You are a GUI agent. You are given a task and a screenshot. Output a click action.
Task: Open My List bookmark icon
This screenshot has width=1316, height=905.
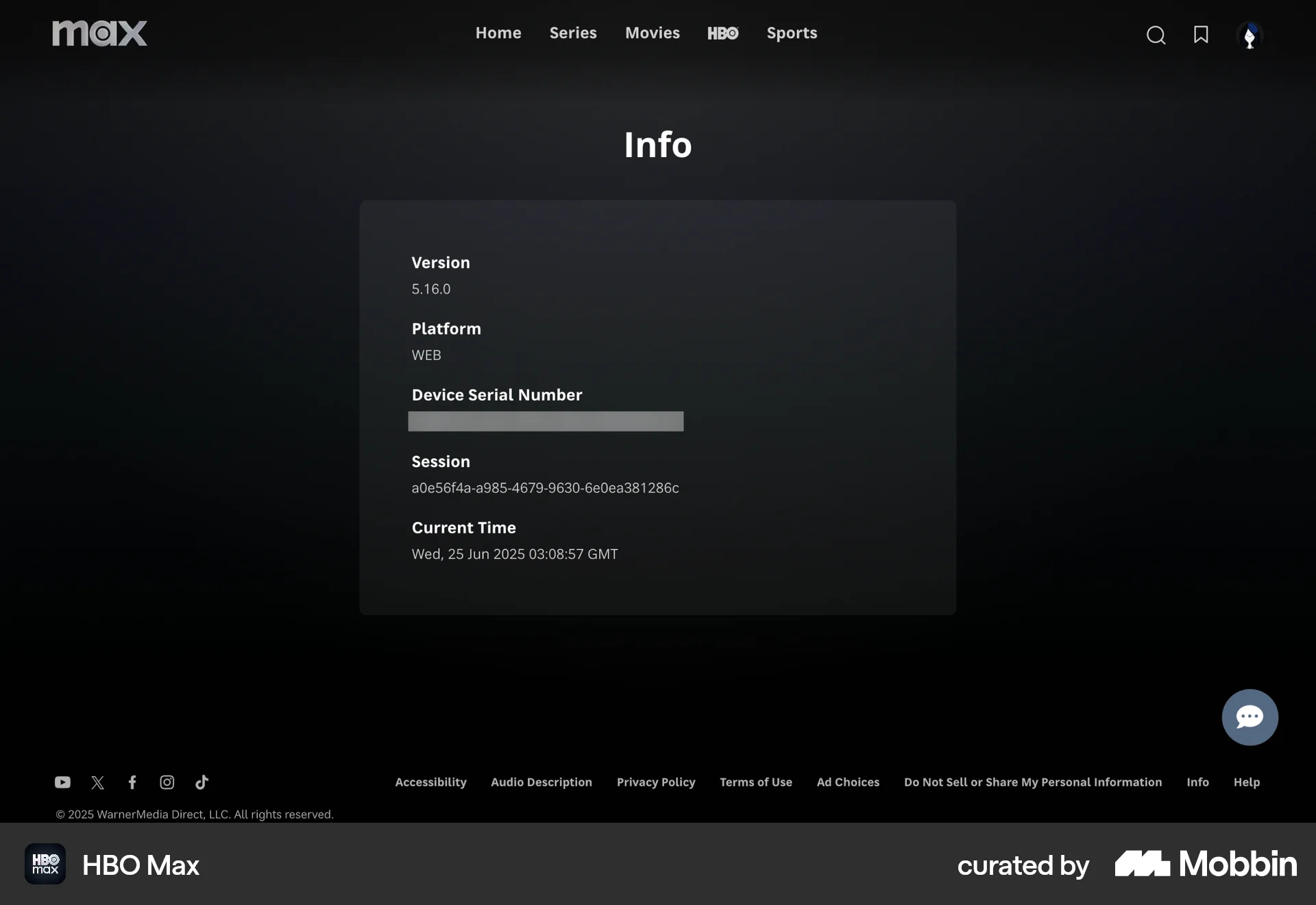click(x=1201, y=35)
